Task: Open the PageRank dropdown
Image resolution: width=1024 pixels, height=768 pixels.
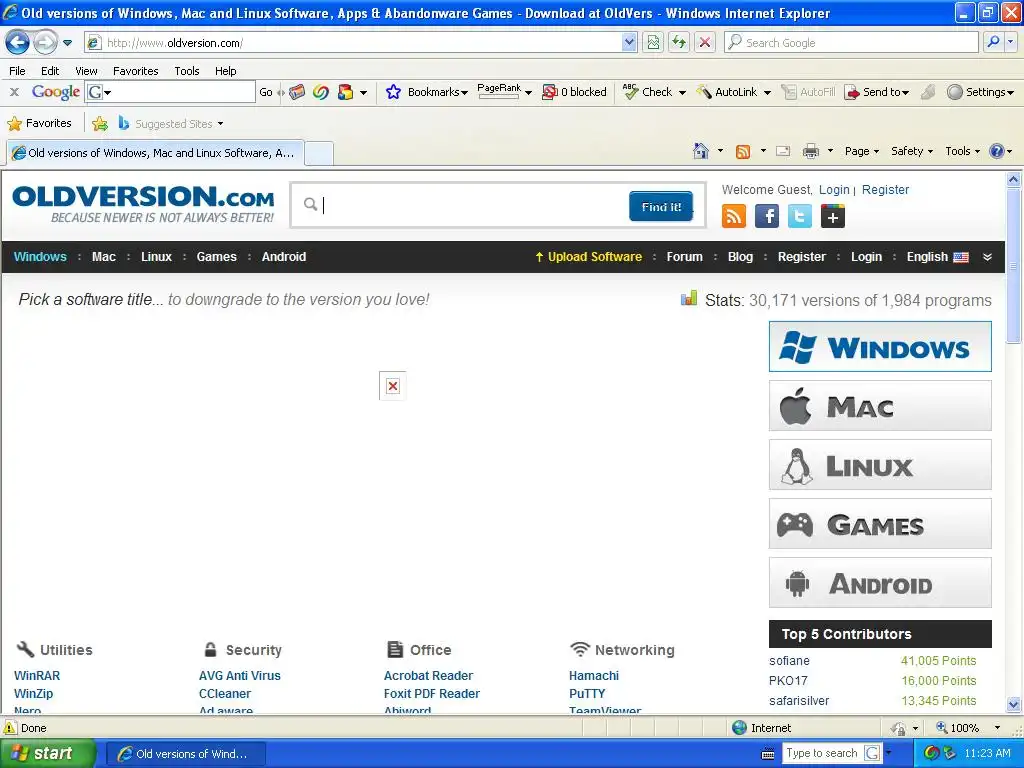Action: [x=528, y=93]
